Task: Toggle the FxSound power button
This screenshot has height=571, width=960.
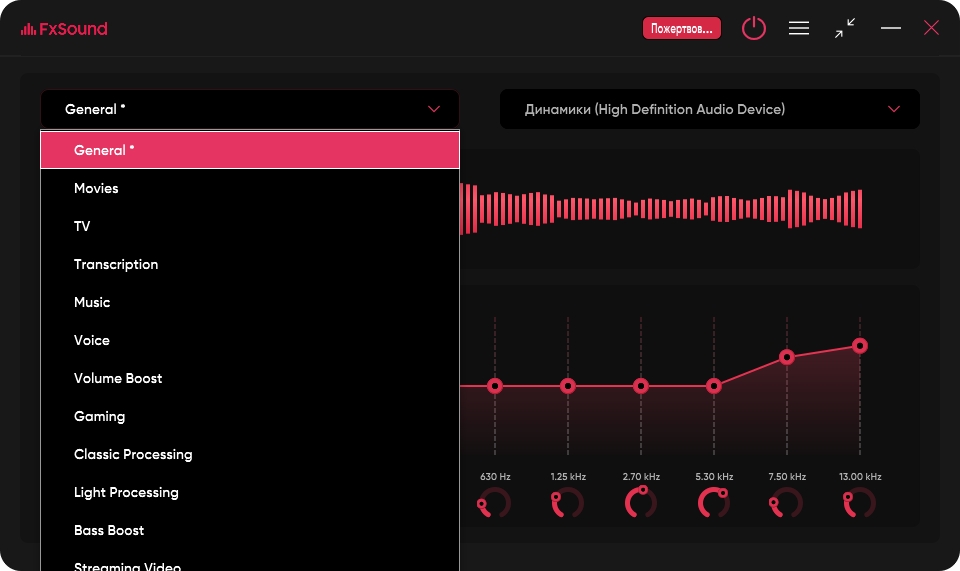Action: click(753, 28)
